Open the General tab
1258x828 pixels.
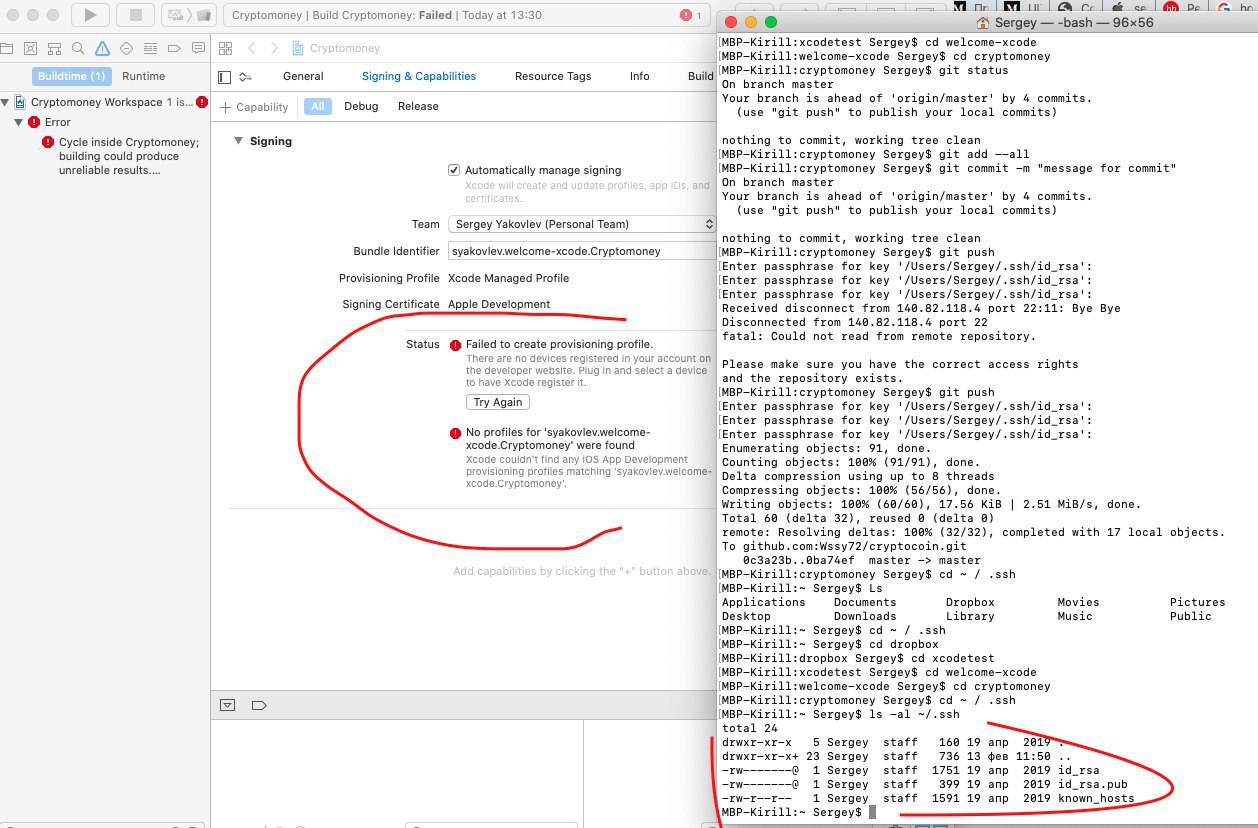point(303,76)
